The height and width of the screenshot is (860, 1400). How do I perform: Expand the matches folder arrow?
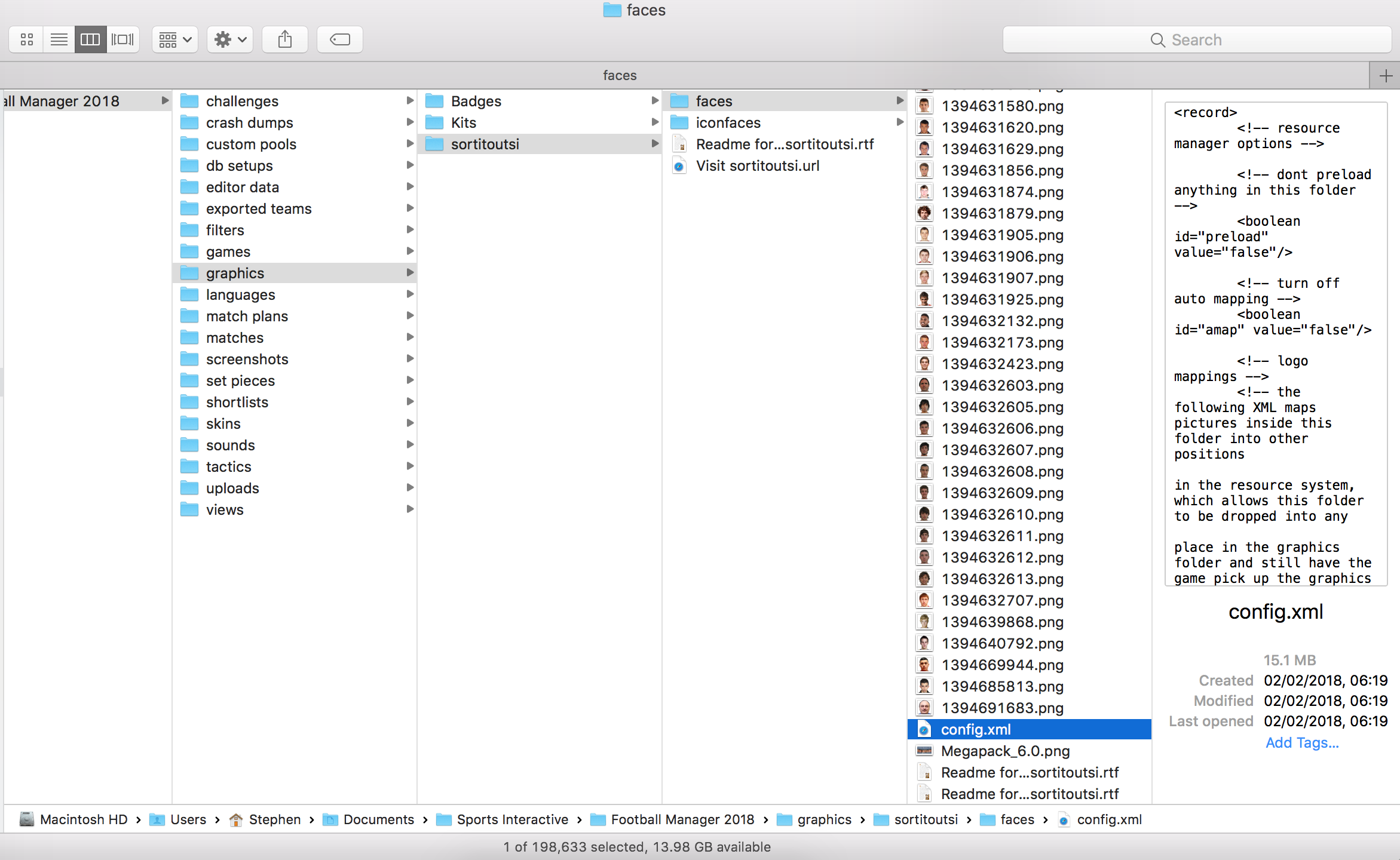click(x=410, y=337)
